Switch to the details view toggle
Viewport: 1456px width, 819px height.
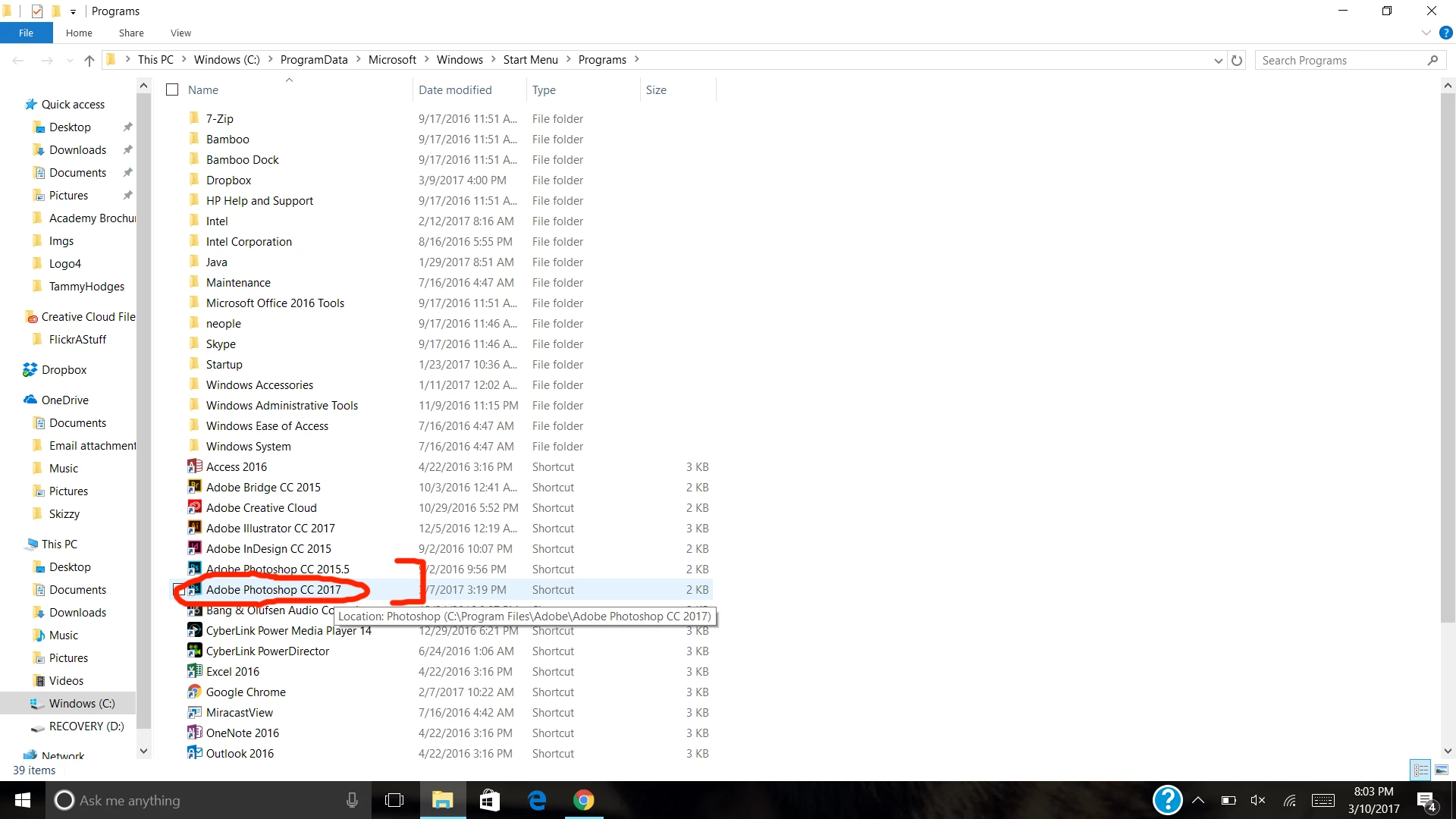(1421, 770)
